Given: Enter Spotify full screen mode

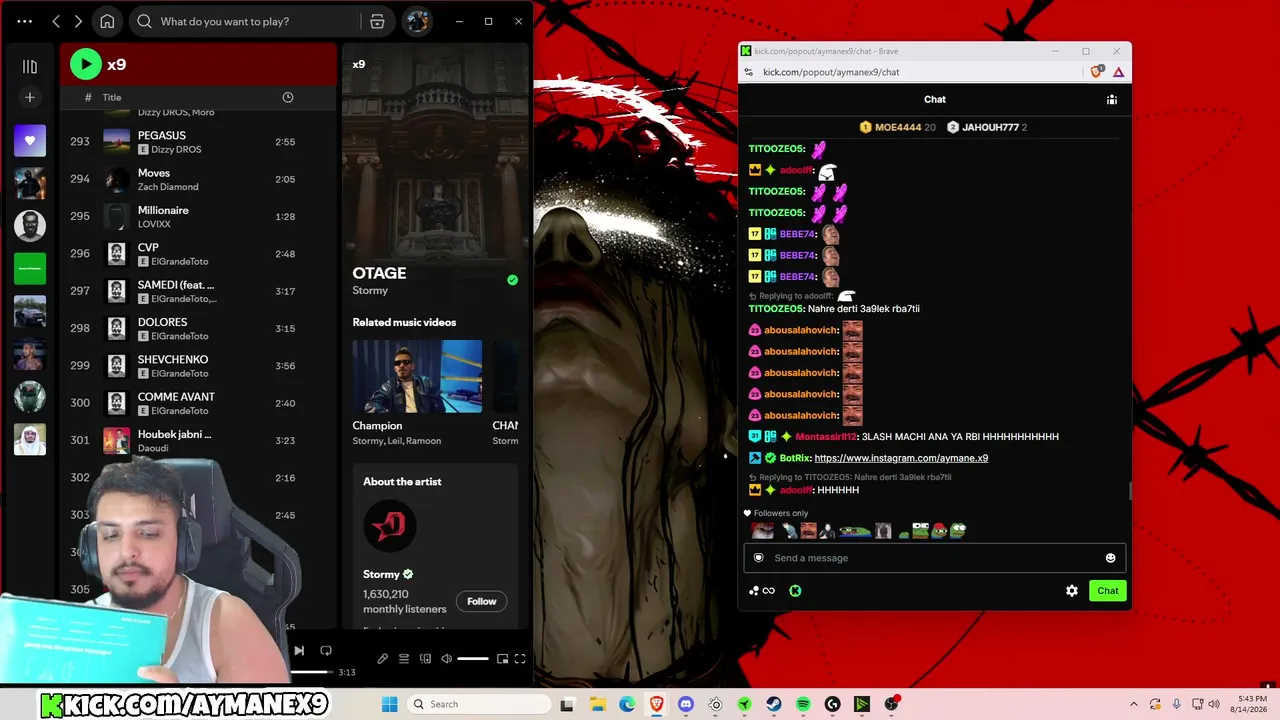Looking at the screenshot, I should (520, 659).
